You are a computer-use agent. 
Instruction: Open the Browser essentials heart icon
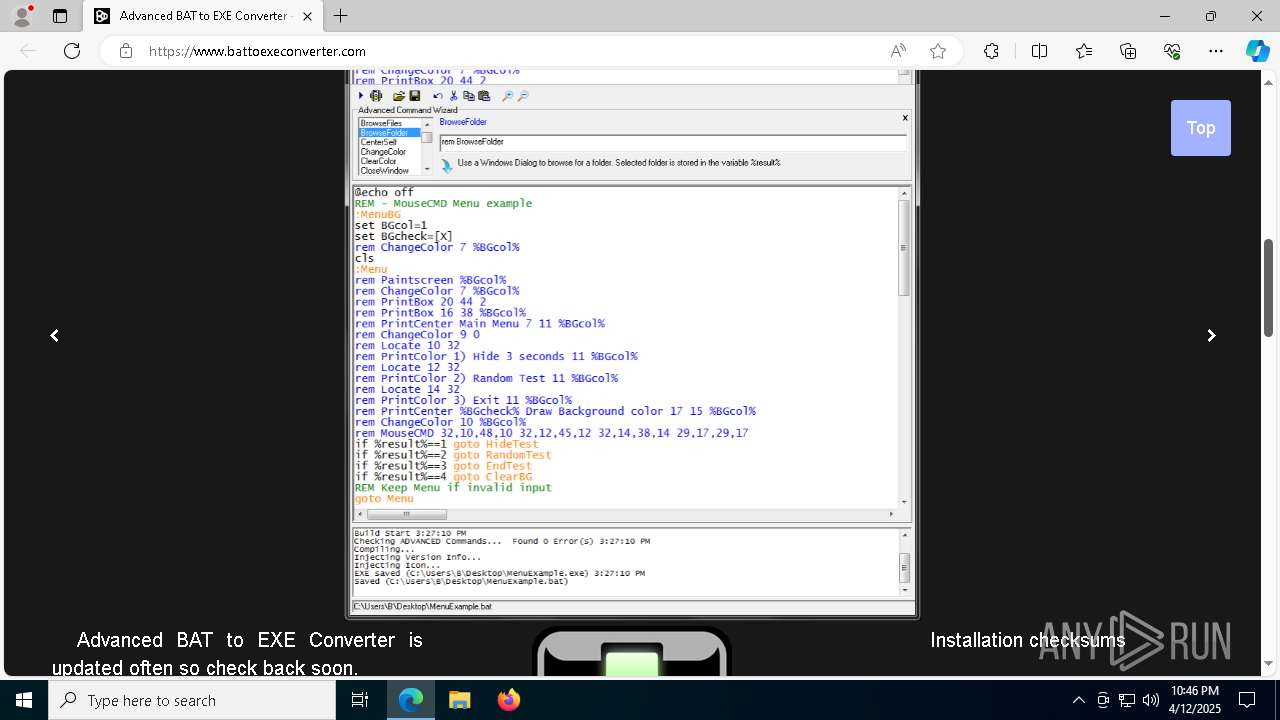coord(1172,51)
